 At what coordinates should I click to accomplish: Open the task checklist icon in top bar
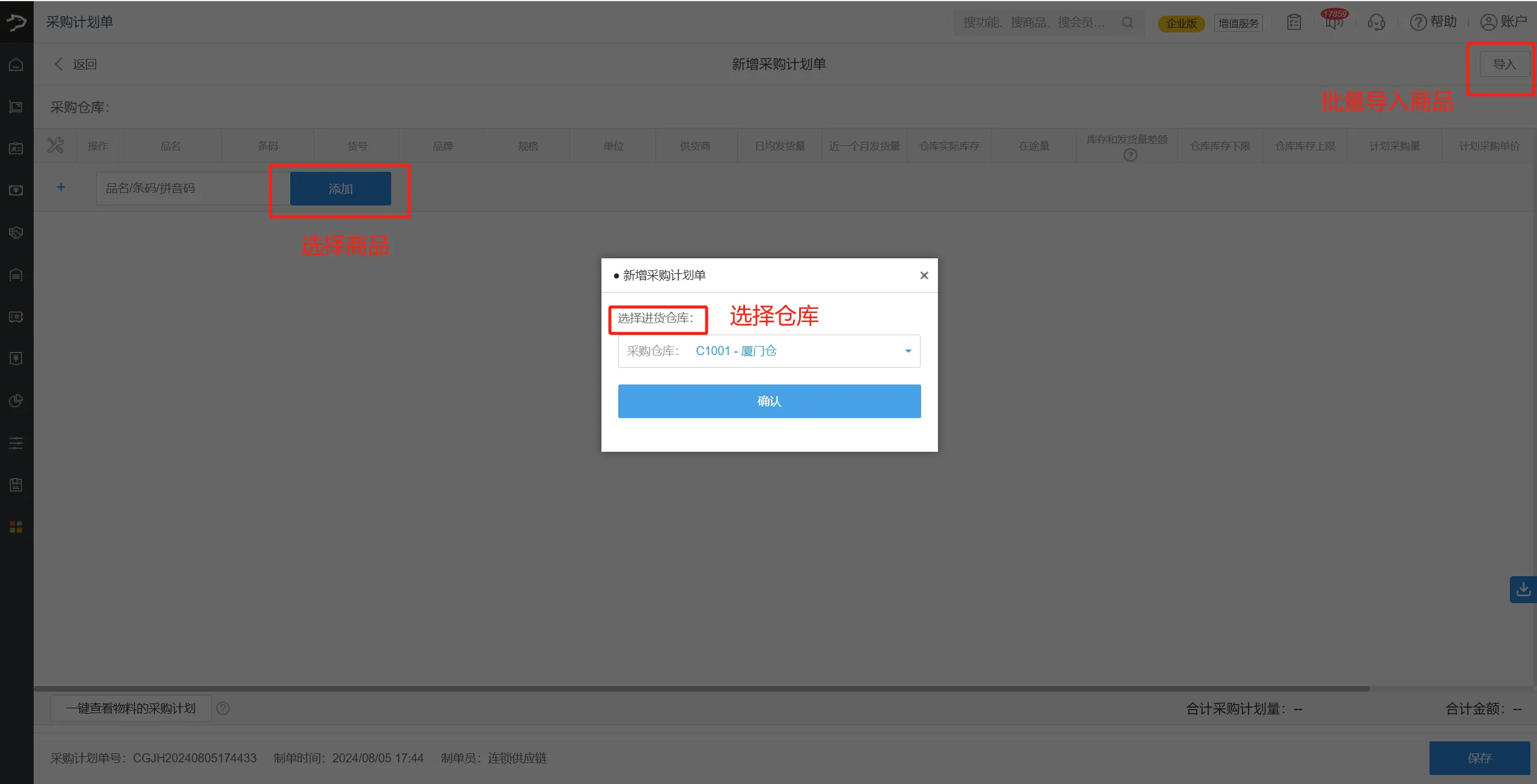[1294, 22]
